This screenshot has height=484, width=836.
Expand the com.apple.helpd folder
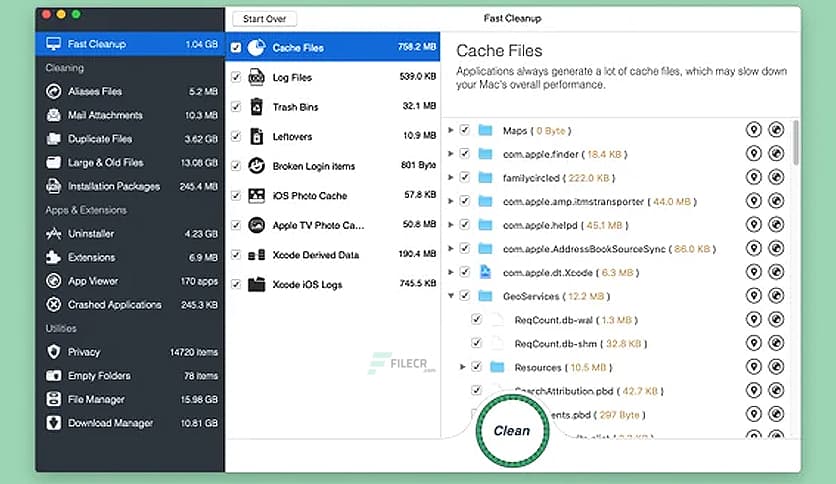(x=451, y=224)
